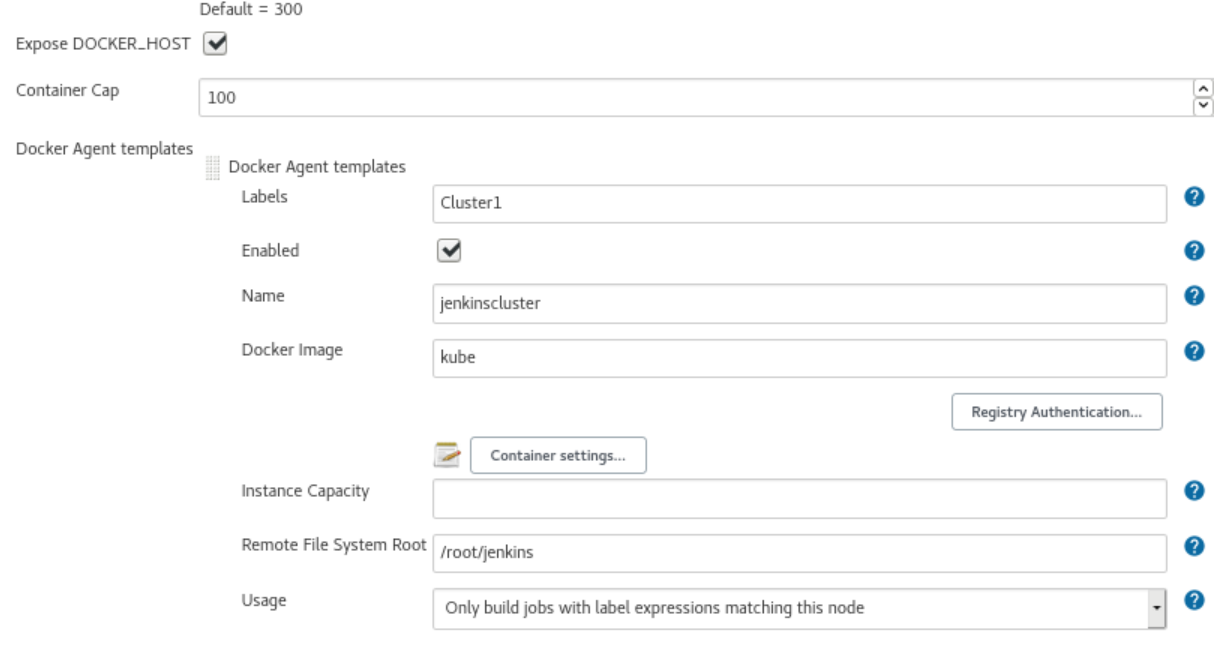1214x652 pixels.
Task: Show help for Docker Image field
Action: coord(1192,351)
